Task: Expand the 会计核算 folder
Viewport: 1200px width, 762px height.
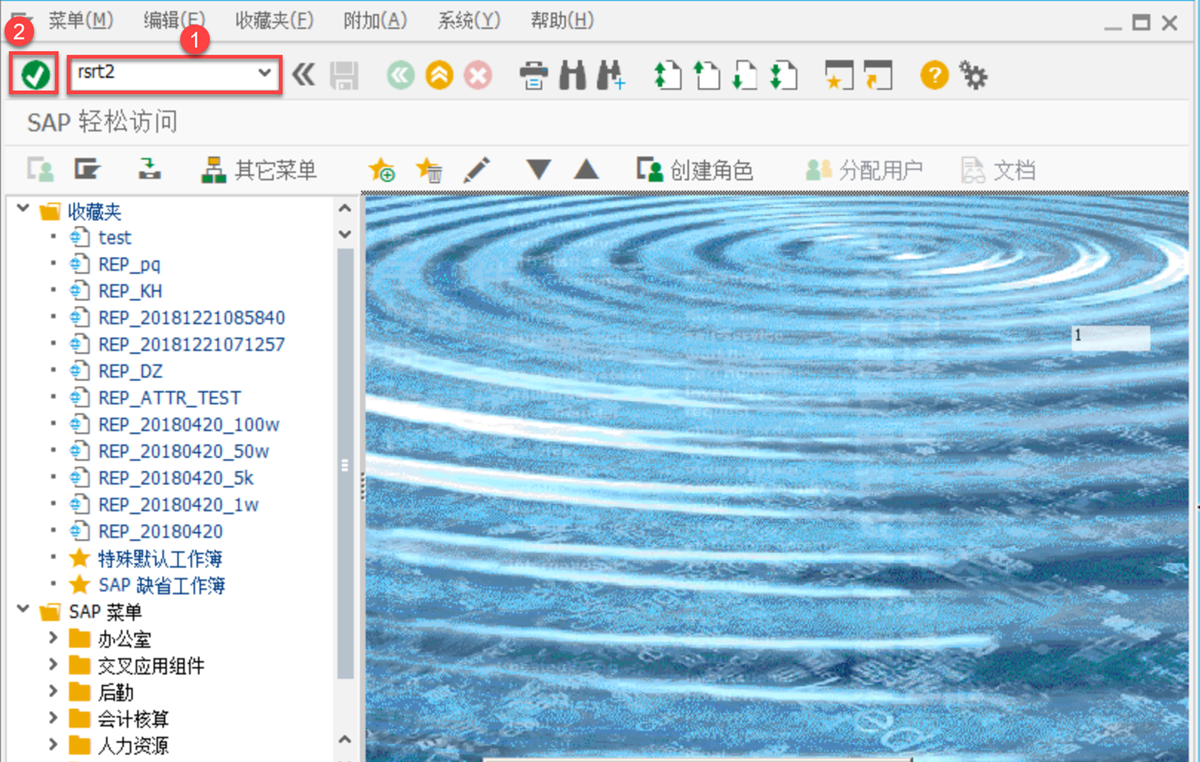Action: [x=53, y=718]
